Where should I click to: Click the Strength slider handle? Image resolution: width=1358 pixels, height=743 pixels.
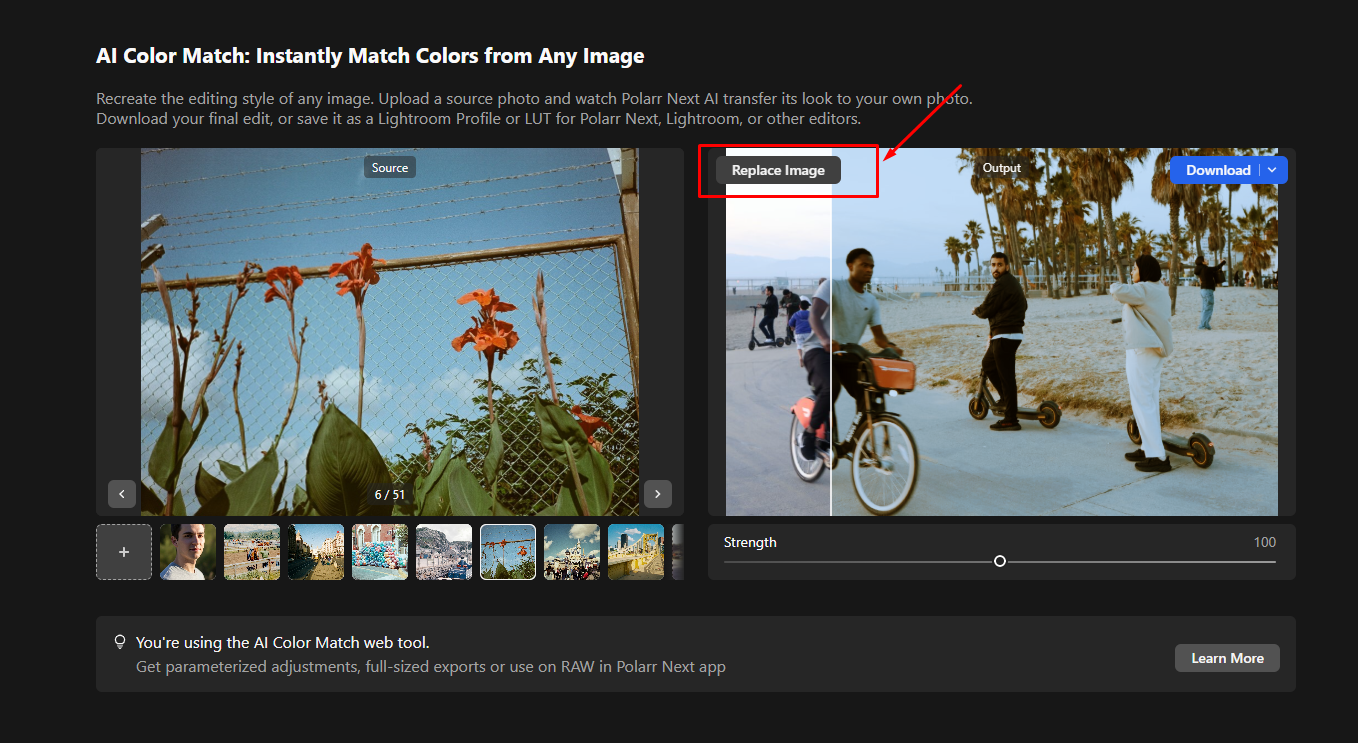point(999,561)
